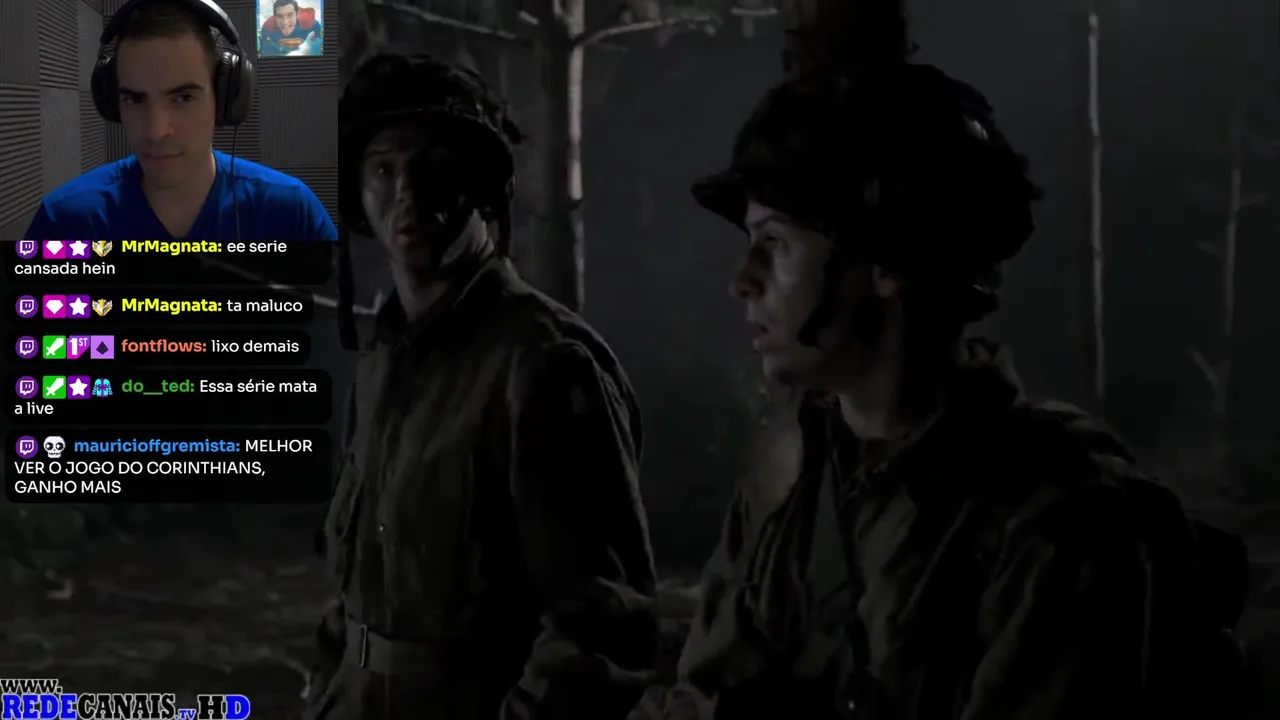The height and width of the screenshot is (720, 1280).
Task: Click do__ted's green sword moderator badge
Action: [54, 387]
